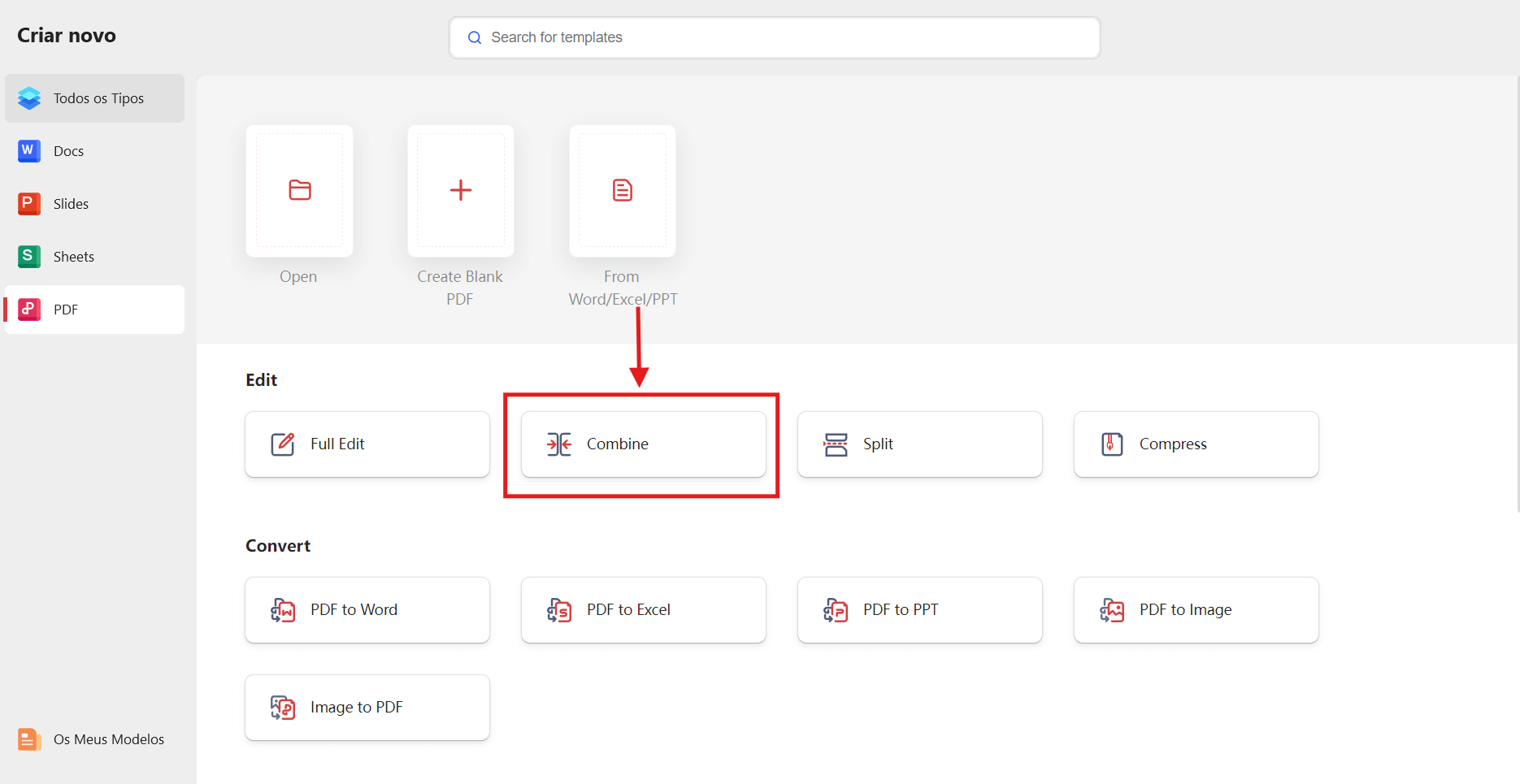Open the Split PDF tool
The image size is (1520, 784).
click(919, 444)
